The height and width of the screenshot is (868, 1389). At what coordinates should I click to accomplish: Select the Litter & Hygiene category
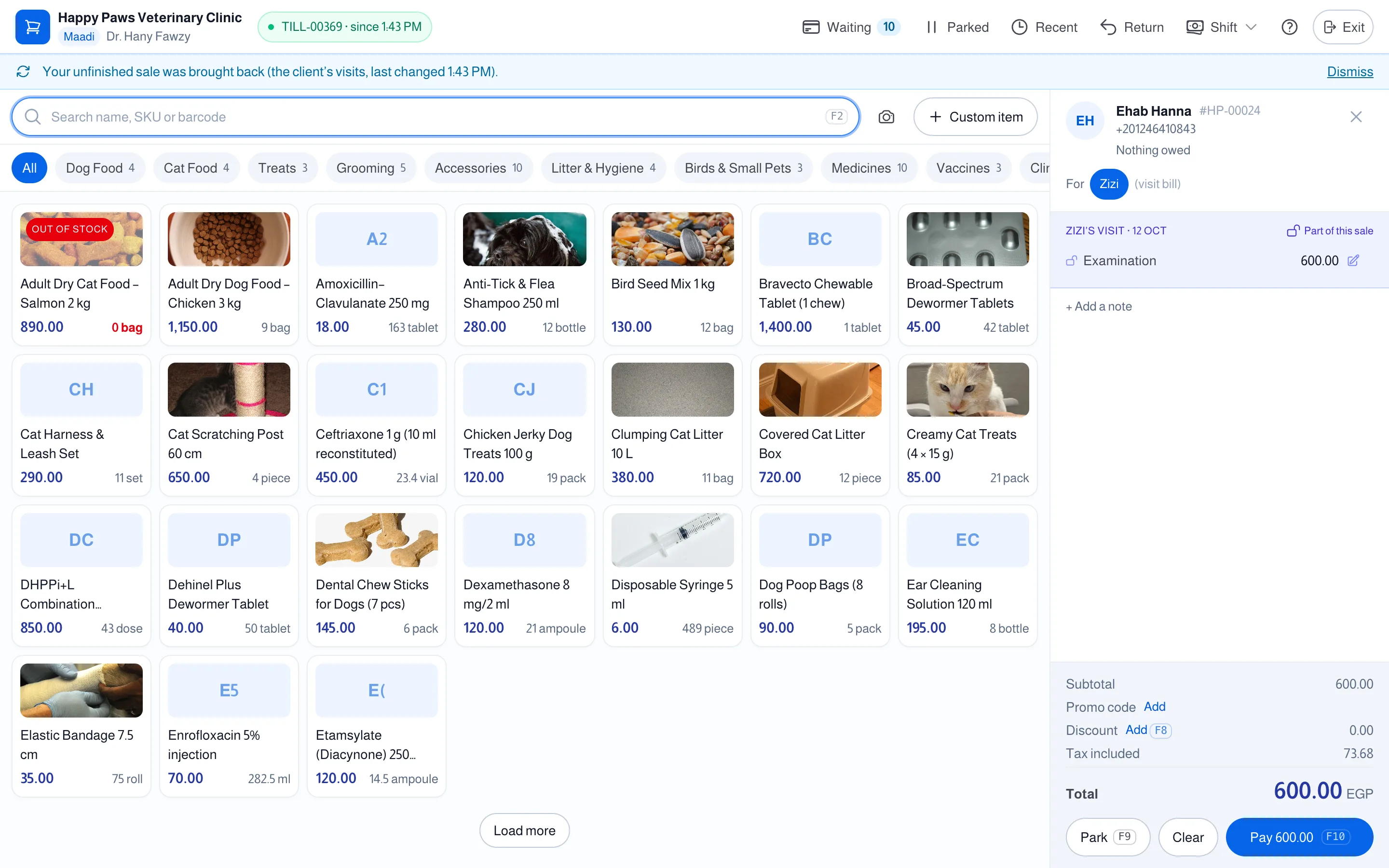point(603,168)
